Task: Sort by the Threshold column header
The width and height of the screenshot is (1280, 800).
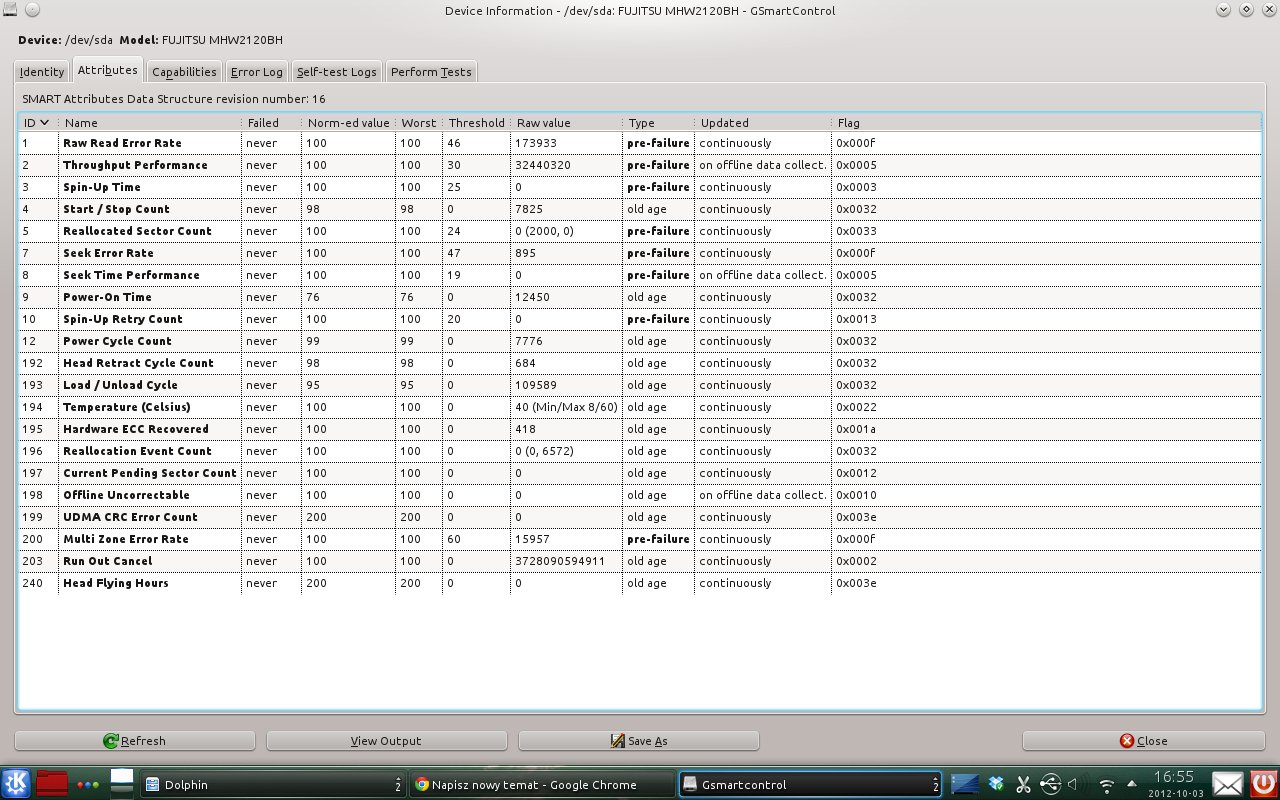Action: (476, 122)
